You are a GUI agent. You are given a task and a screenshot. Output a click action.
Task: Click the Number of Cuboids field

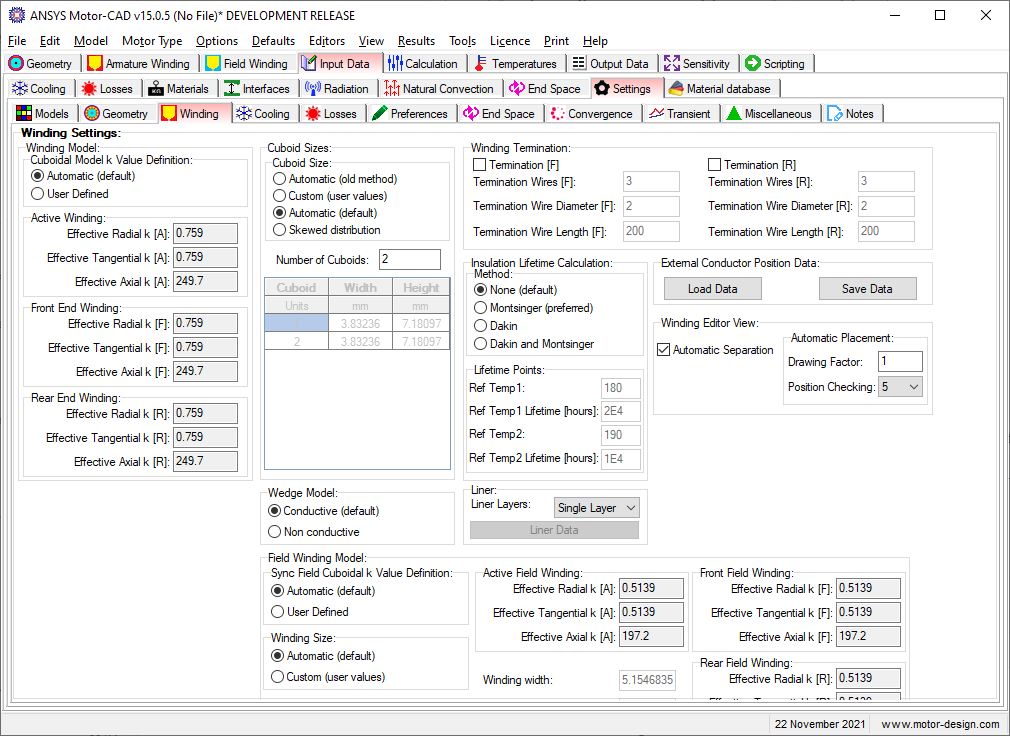point(409,260)
